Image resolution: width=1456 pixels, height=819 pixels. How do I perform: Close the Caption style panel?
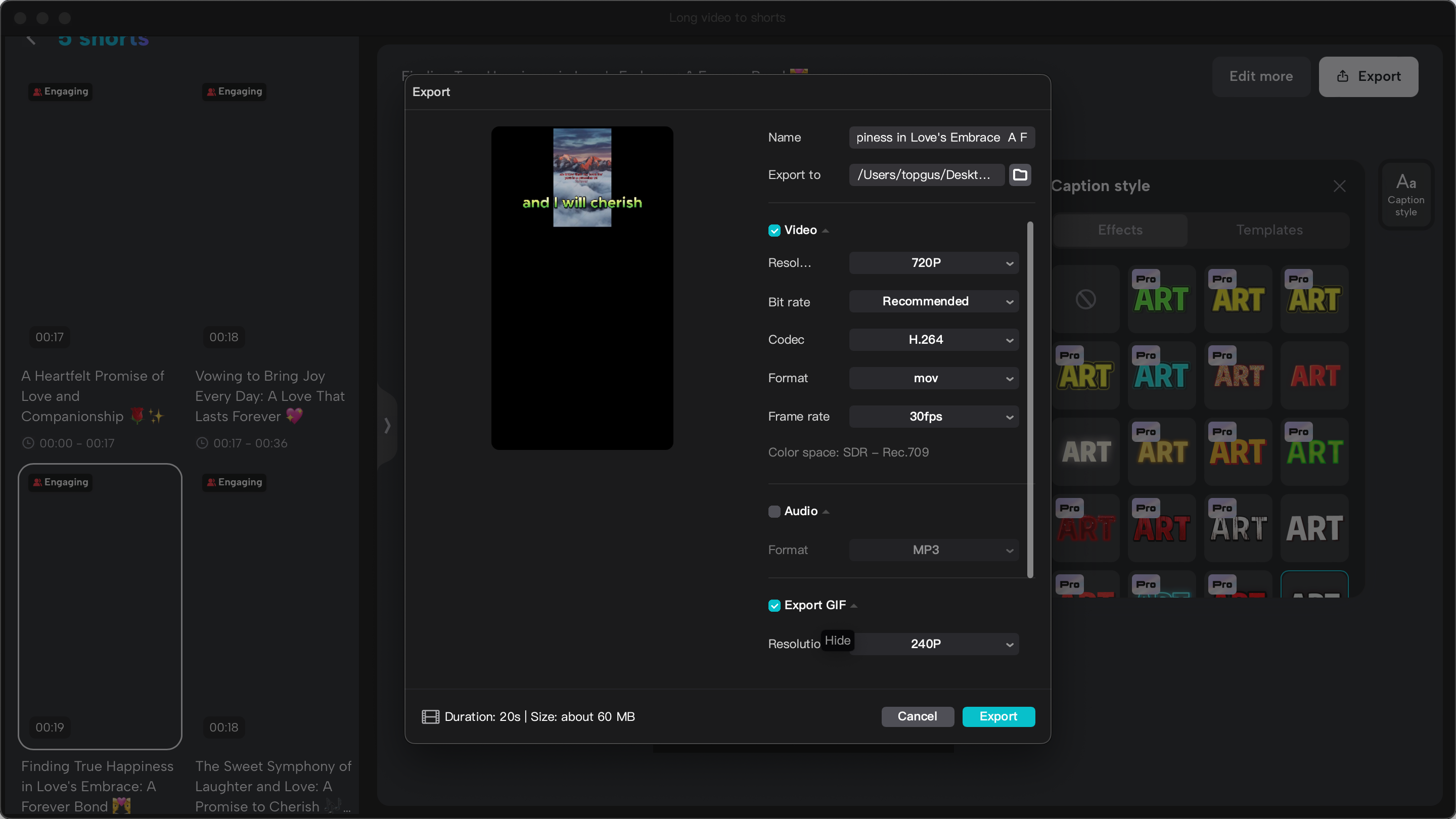1340,186
